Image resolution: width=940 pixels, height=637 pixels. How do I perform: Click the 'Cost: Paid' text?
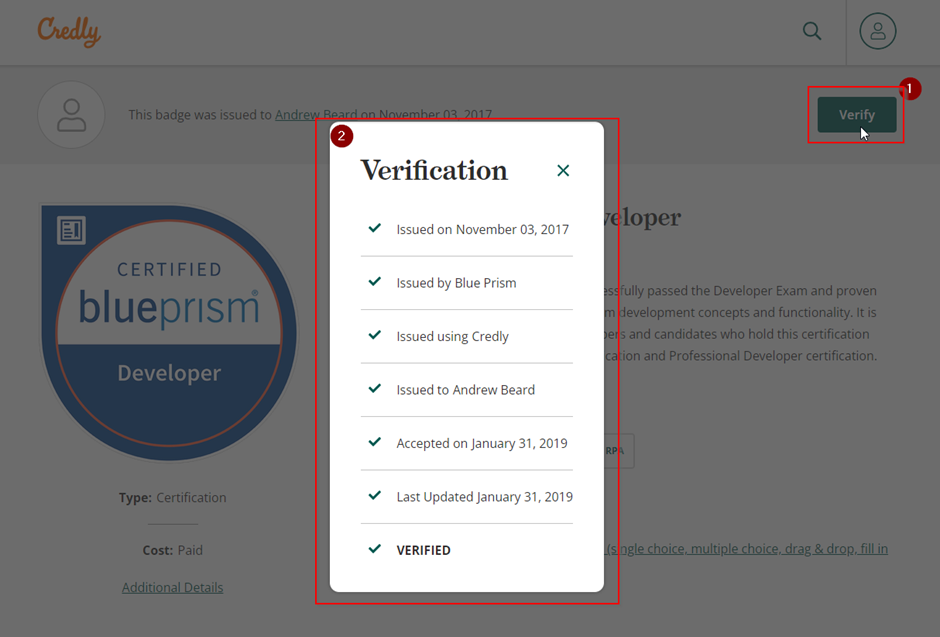pyautogui.click(x=173, y=550)
